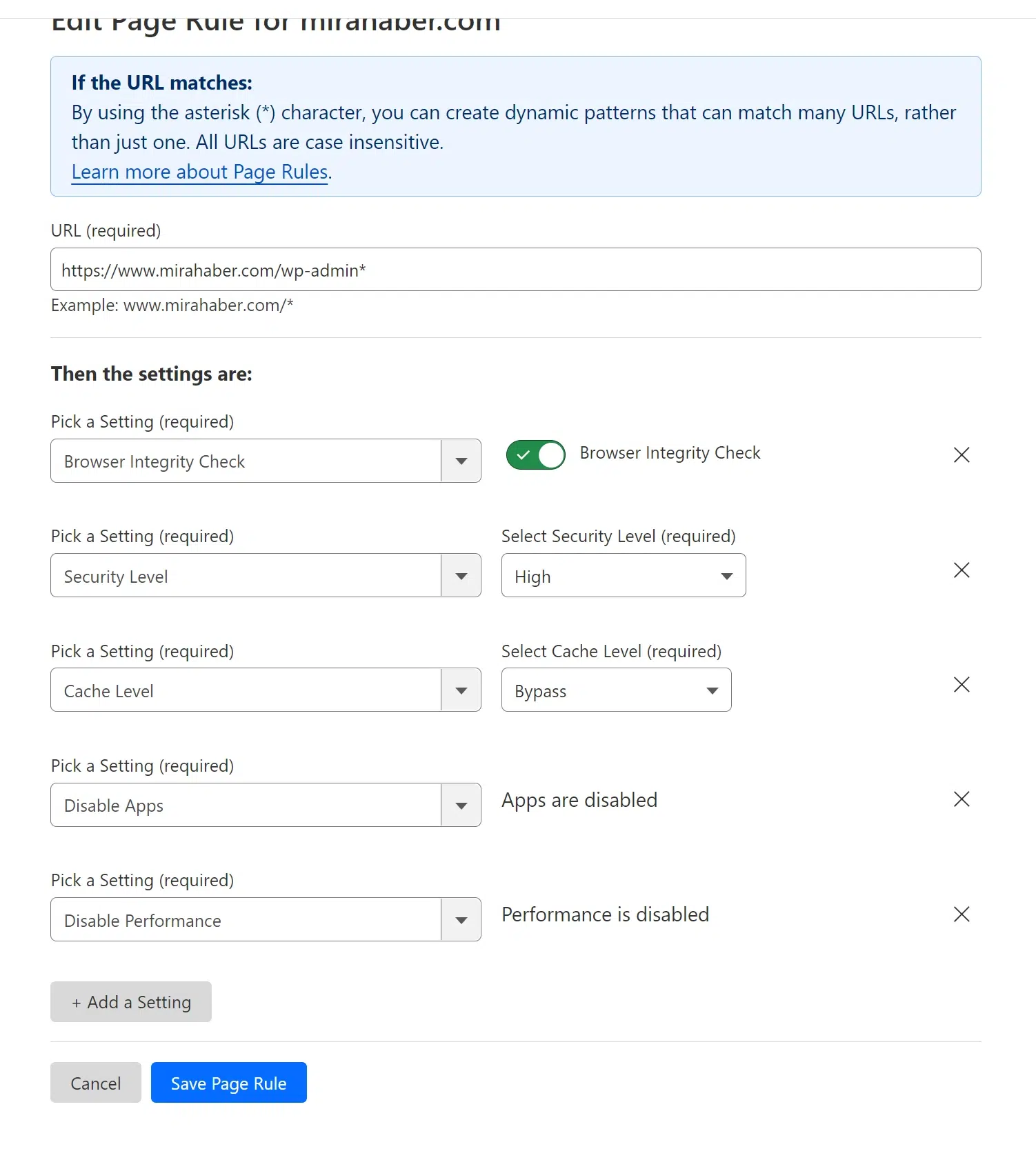Screen dimensions: 1036x1160
Task: Open Learn more about Page Rules link
Action: [x=200, y=172]
